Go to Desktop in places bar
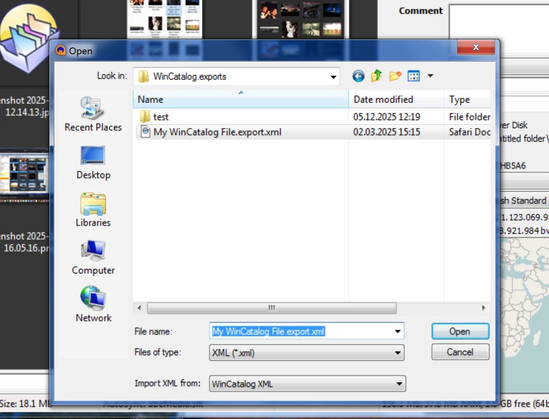Viewport: 549px width, 419px height. [93, 163]
